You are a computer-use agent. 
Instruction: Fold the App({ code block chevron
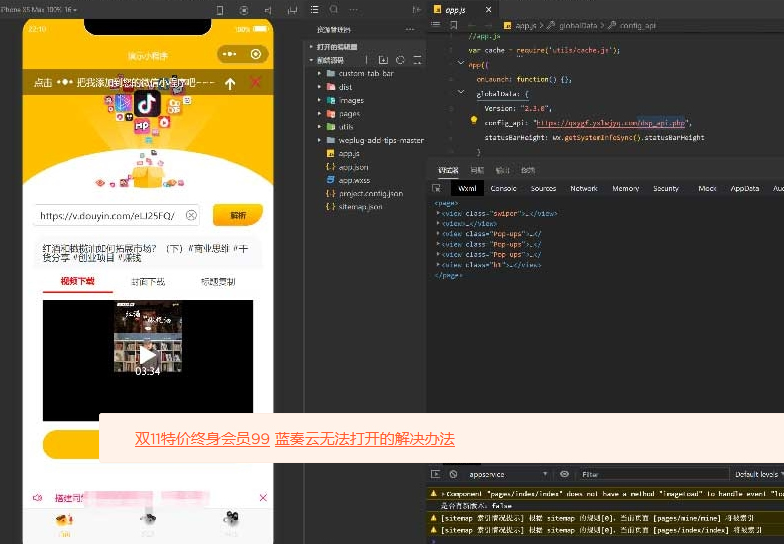pyautogui.click(x=461, y=63)
